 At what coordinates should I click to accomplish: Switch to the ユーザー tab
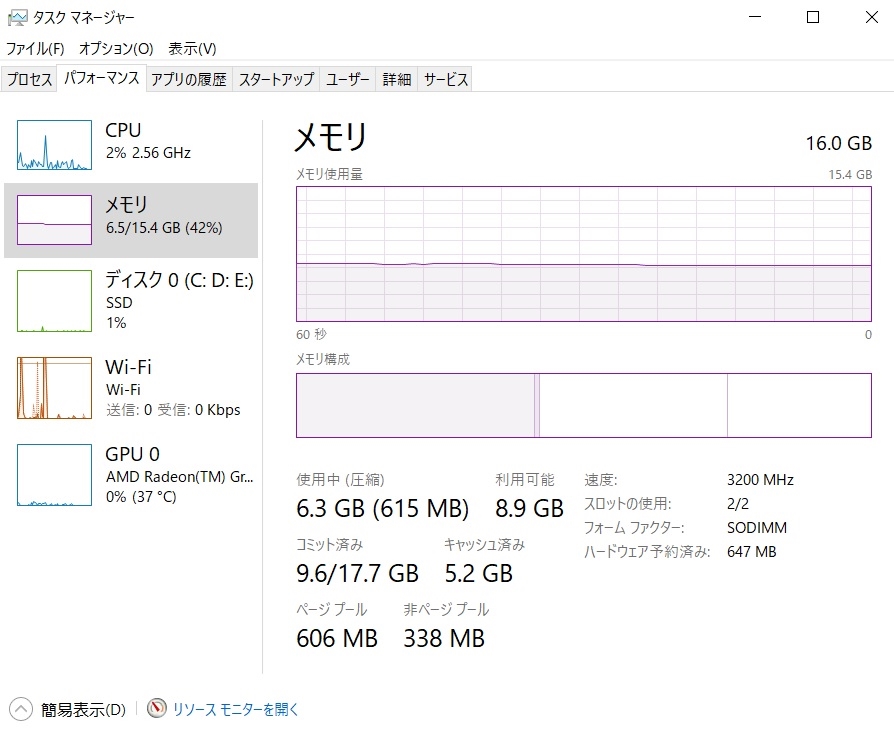point(348,80)
